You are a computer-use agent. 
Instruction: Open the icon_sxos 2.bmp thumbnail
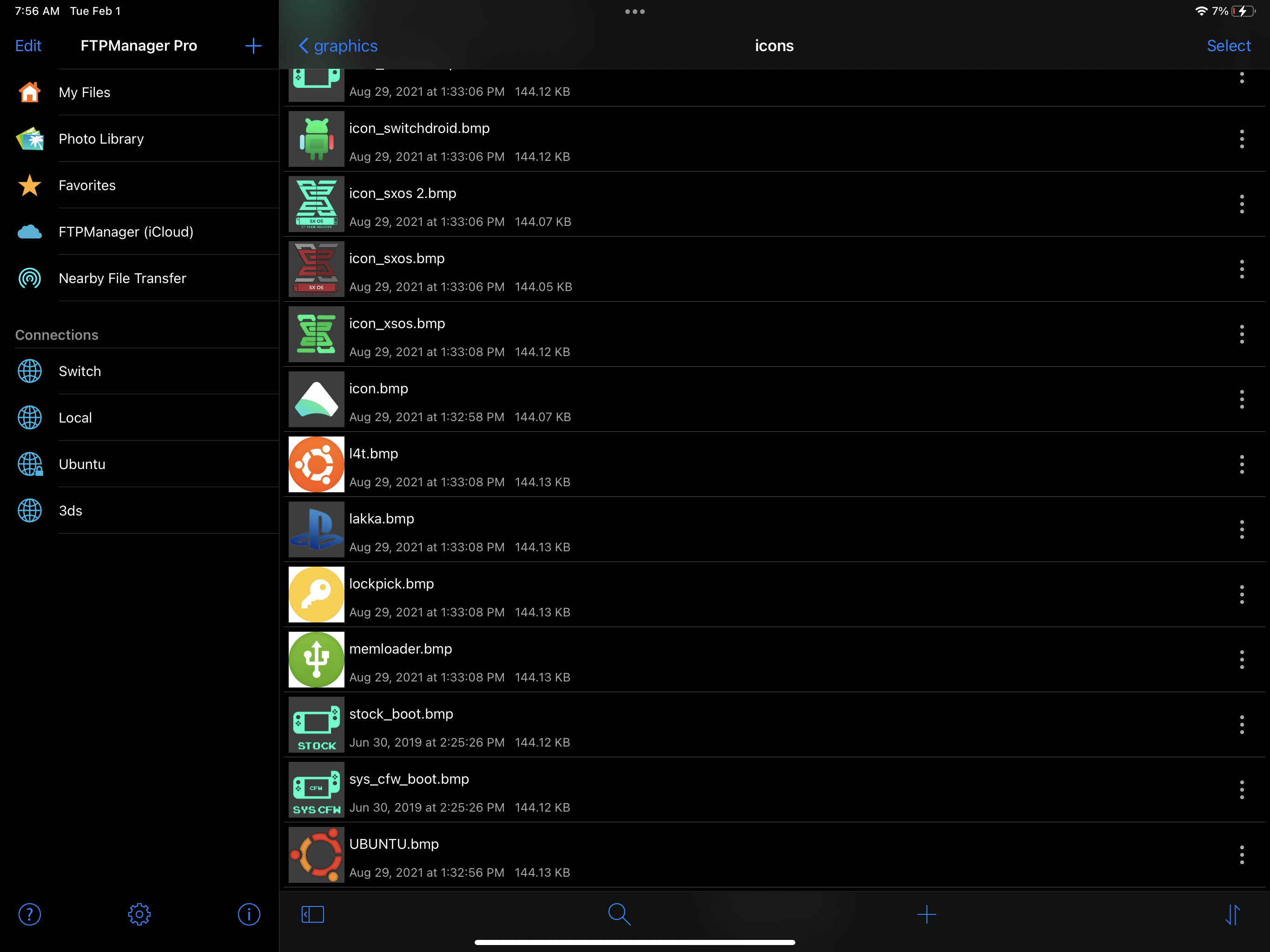[x=317, y=204]
